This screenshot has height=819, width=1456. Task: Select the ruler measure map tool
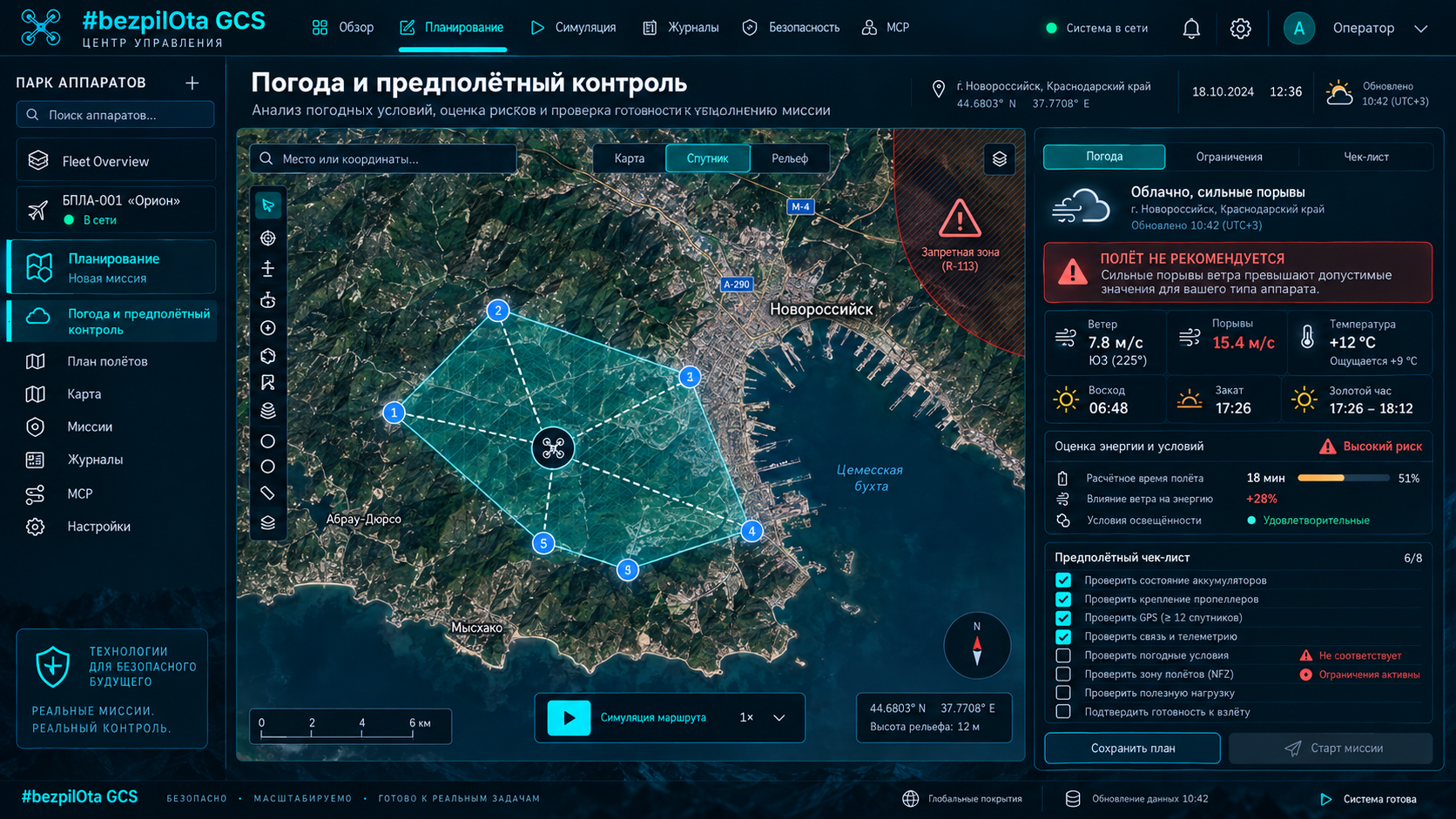coord(268,493)
